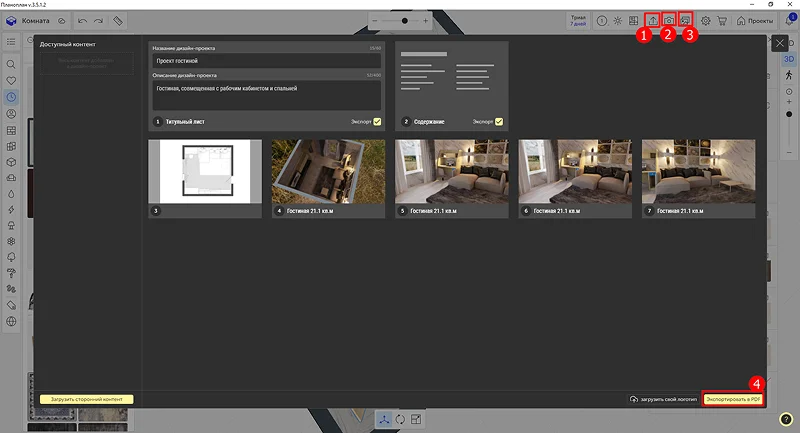Click minus on top zoom slider
The height and width of the screenshot is (433, 800).
pos(375,21)
